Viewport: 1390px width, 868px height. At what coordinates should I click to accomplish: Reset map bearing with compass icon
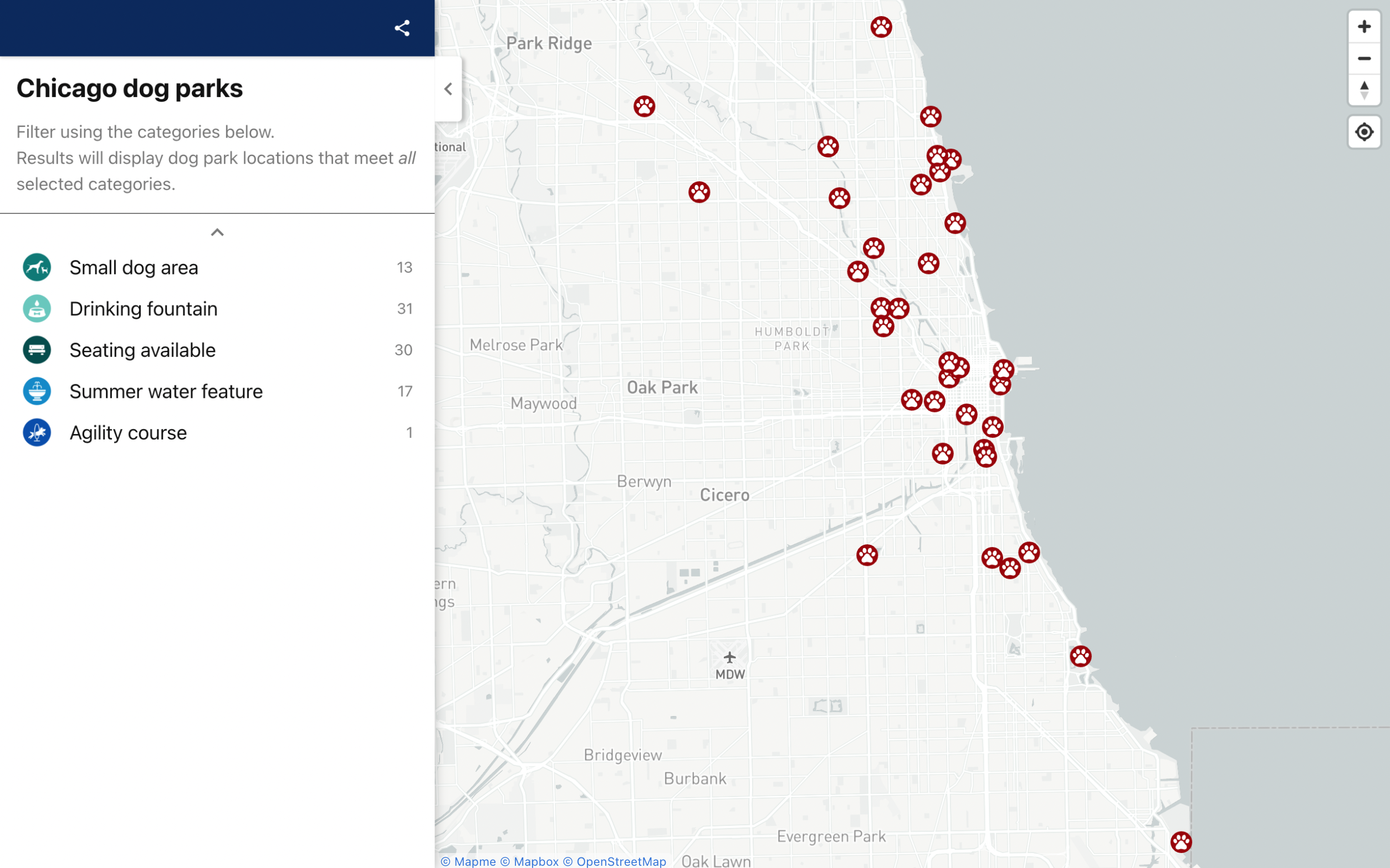tap(1363, 90)
